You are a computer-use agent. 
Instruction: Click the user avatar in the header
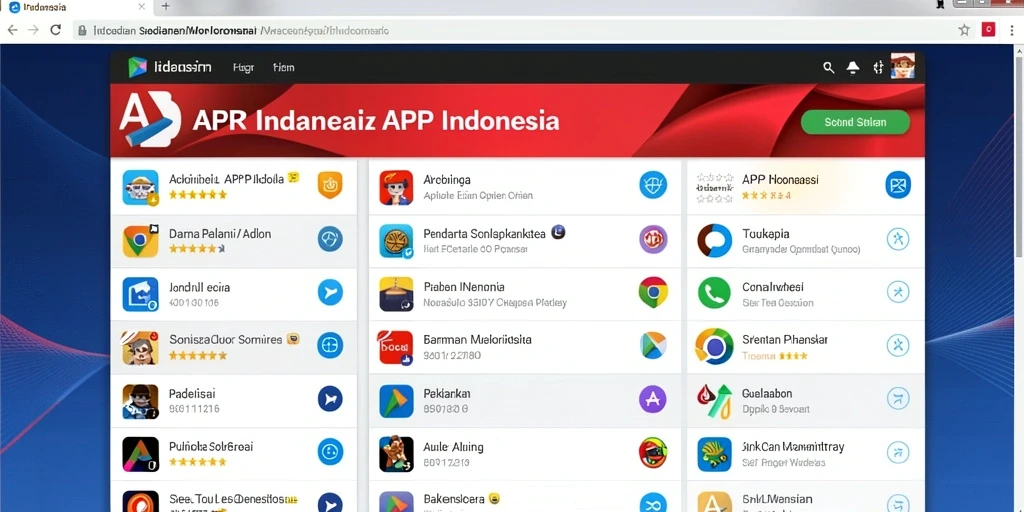tap(903, 66)
